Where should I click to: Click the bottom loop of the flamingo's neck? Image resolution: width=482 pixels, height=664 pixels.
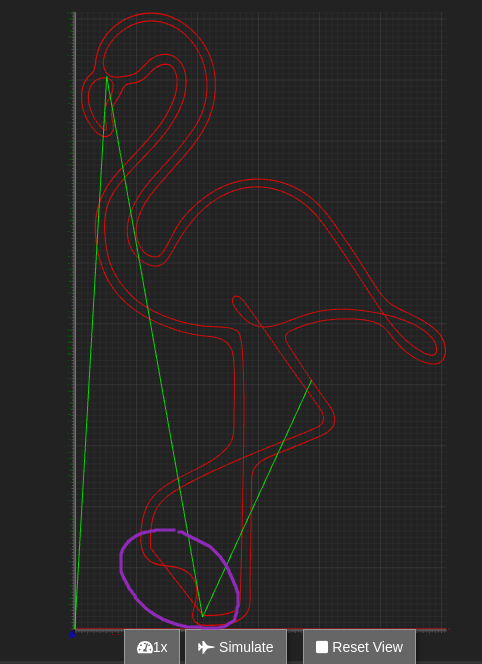coord(152,260)
